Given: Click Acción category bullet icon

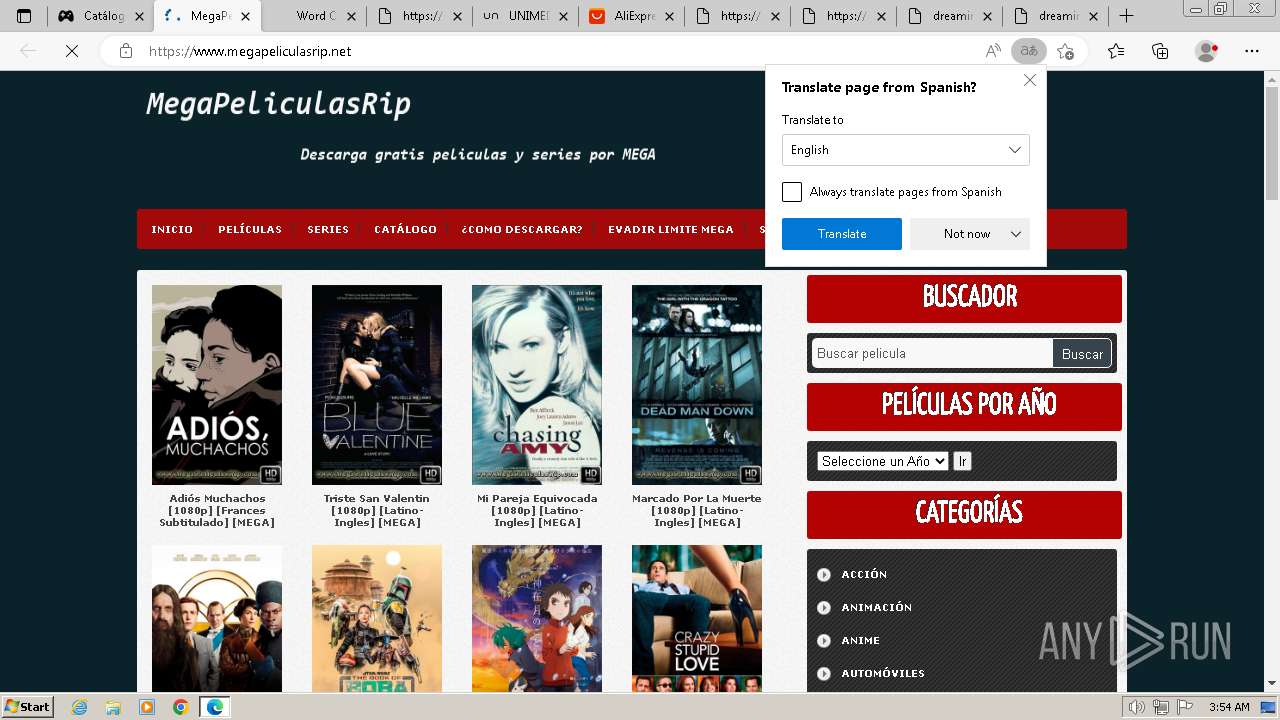Looking at the screenshot, I should [x=824, y=574].
